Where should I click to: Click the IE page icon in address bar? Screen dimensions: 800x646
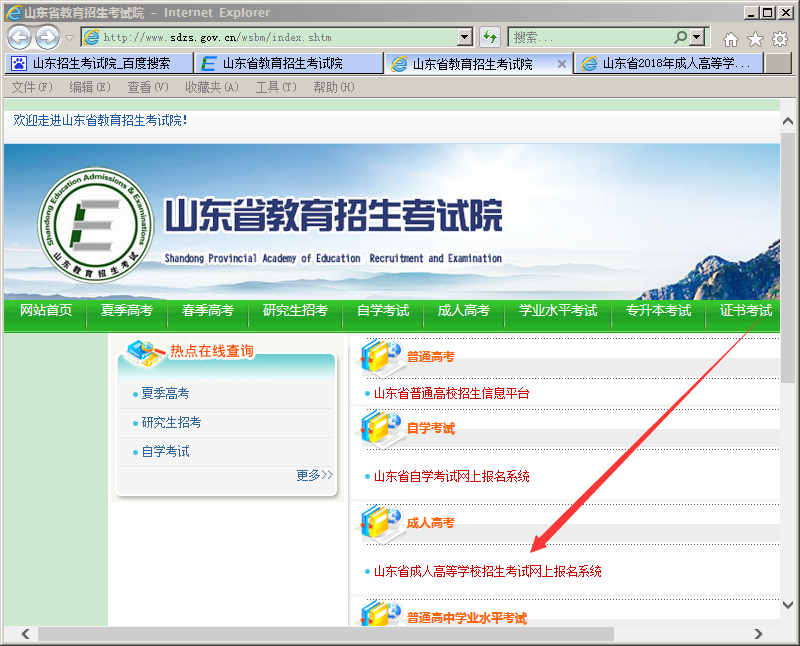coord(91,37)
